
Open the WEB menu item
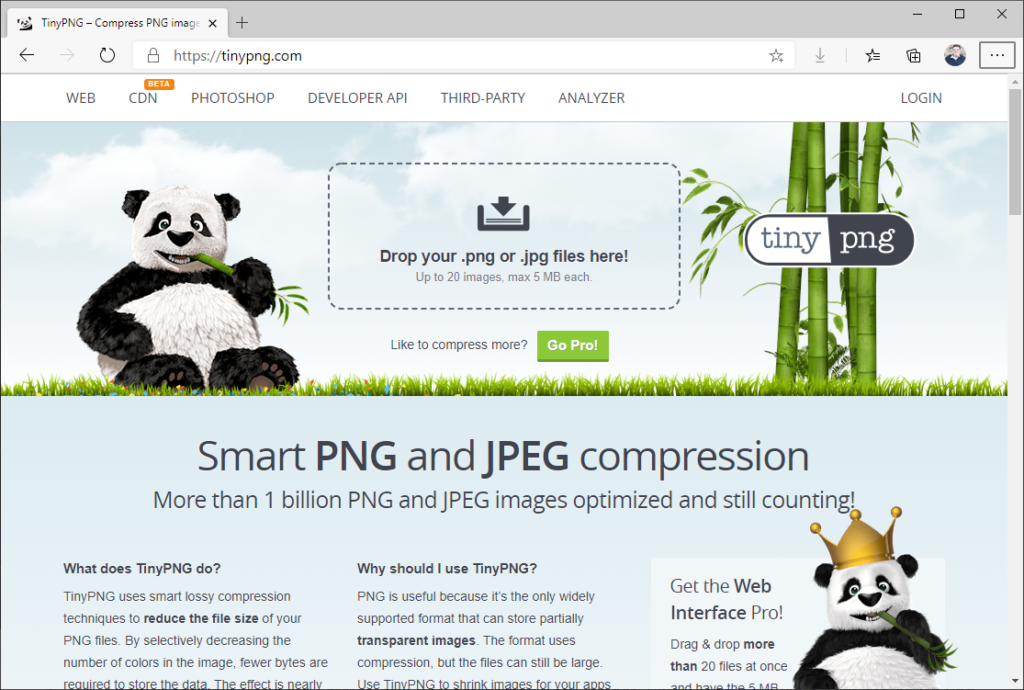tap(81, 98)
